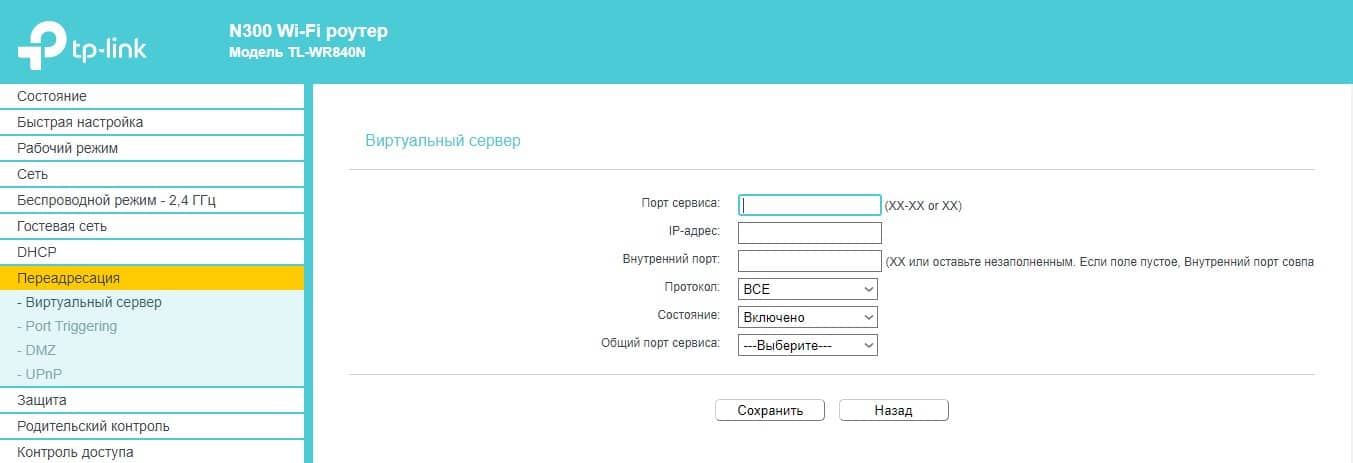
Task: Collapse the Переадресация menu section
Action: (x=68, y=278)
